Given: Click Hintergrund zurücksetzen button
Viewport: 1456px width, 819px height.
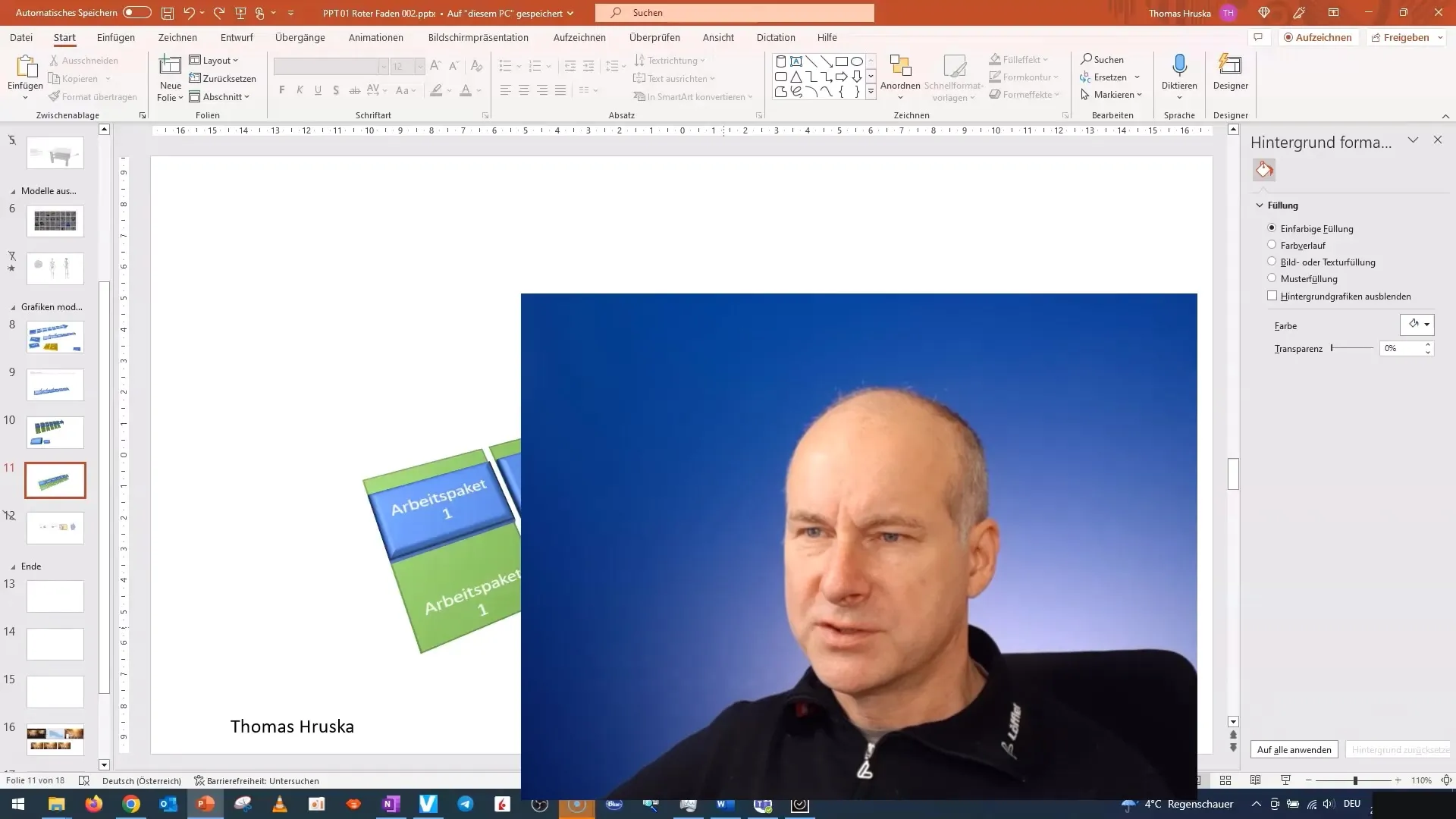Looking at the screenshot, I should [x=1397, y=749].
